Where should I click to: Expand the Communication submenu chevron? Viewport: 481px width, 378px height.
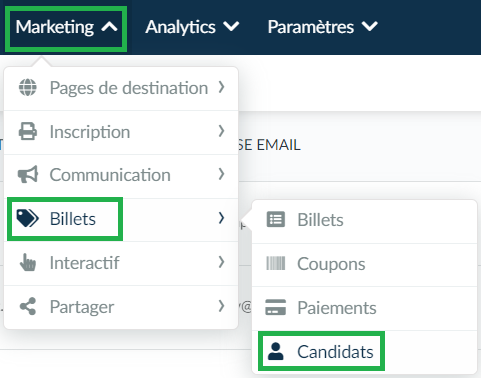click(221, 174)
